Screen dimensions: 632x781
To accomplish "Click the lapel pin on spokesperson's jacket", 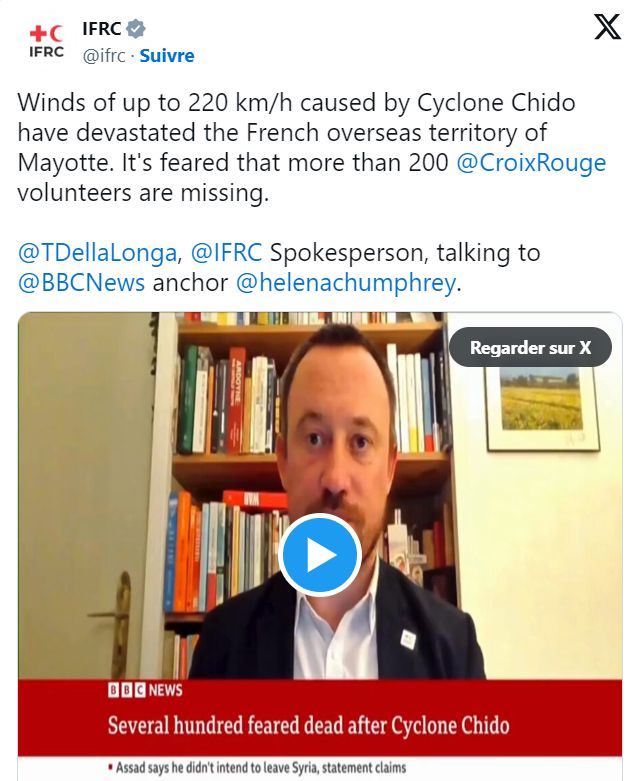I will [408, 639].
